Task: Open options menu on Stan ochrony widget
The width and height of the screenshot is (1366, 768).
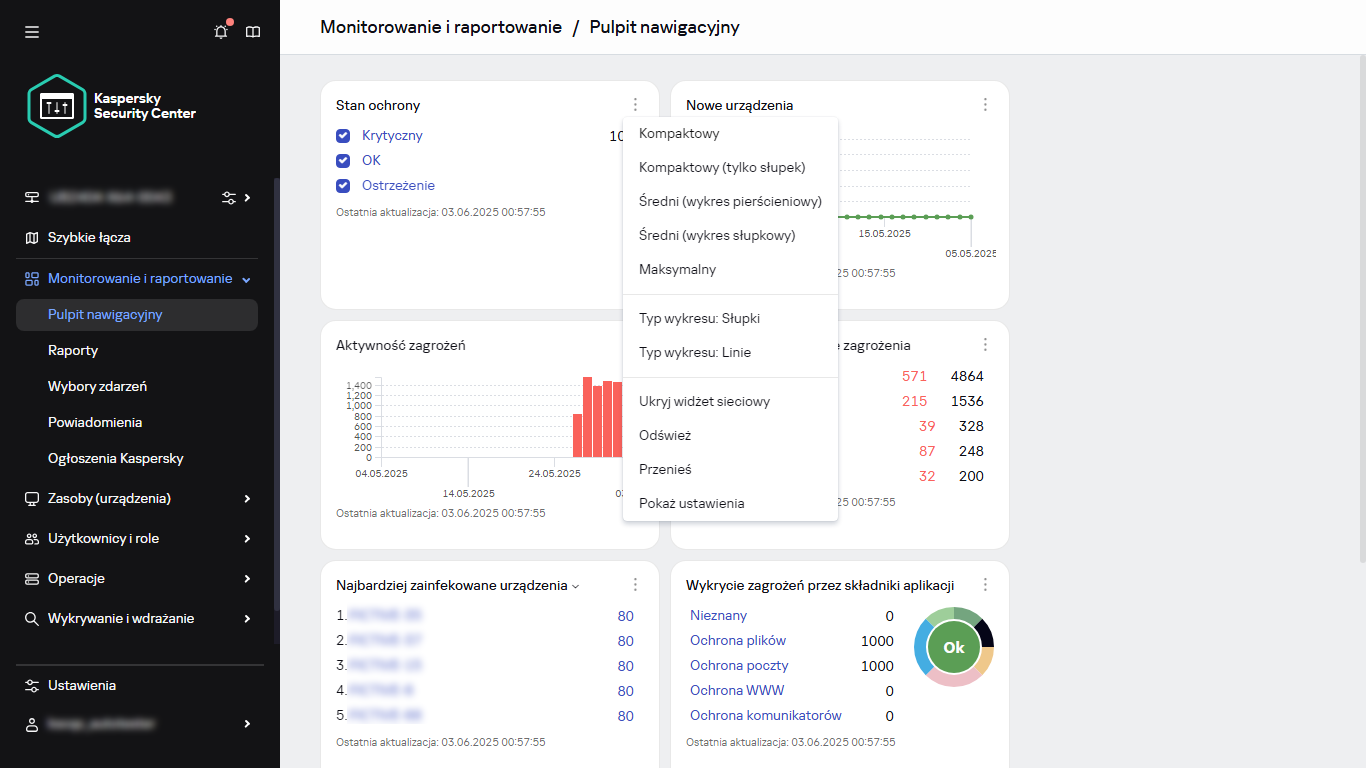Action: point(634,103)
